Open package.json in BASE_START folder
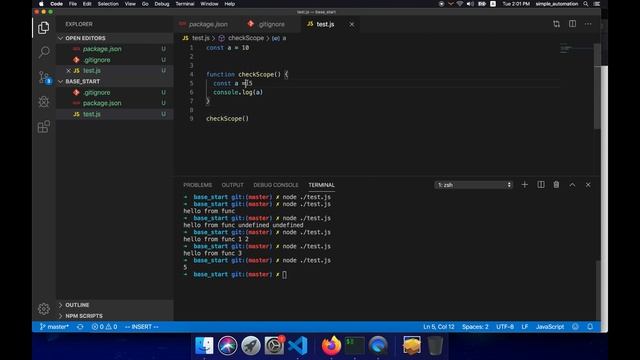This screenshot has height=360, width=640. coord(114,103)
